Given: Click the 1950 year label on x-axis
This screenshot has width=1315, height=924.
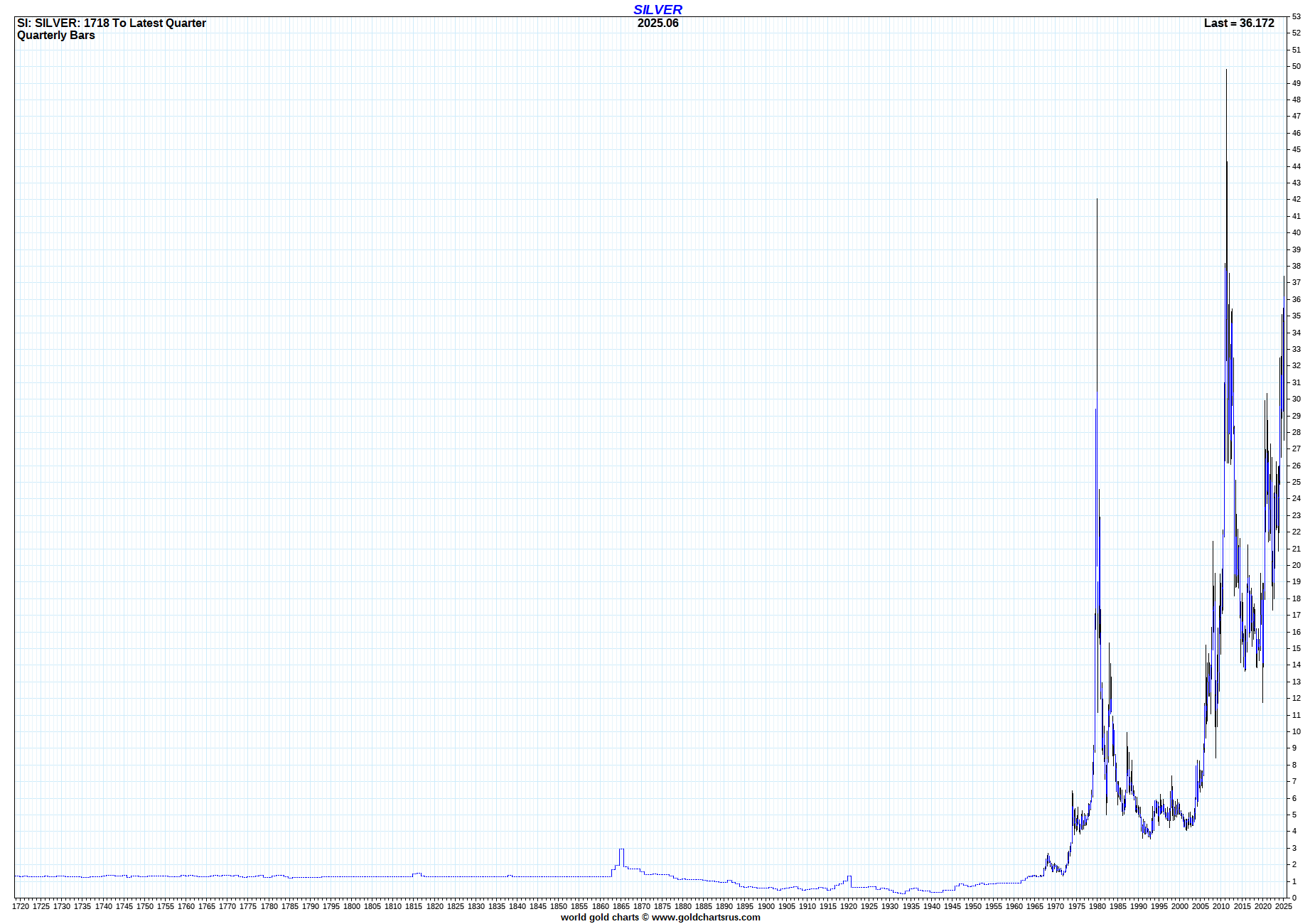Looking at the screenshot, I should (x=972, y=906).
